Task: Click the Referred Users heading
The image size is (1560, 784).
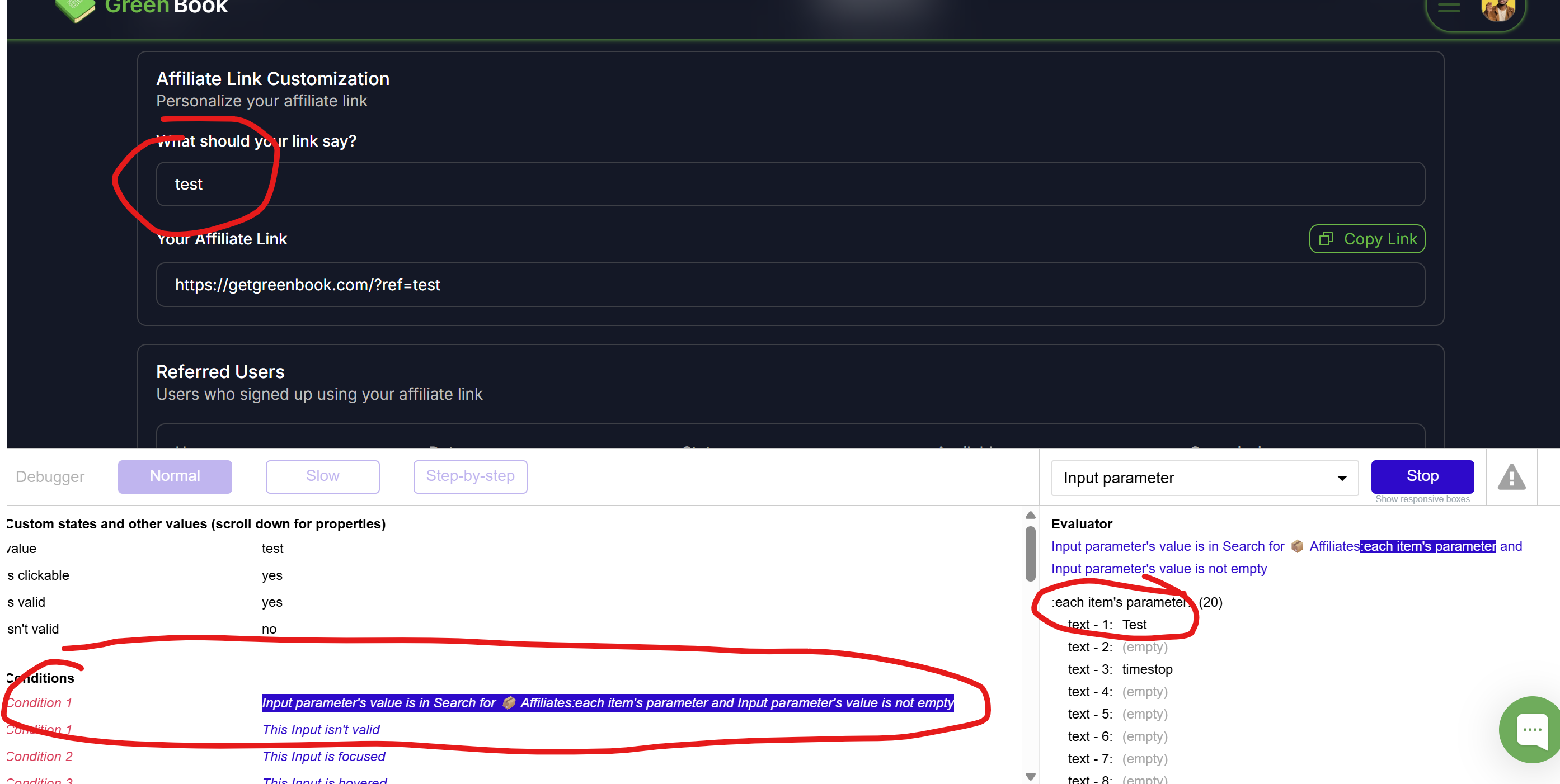Action: point(220,372)
